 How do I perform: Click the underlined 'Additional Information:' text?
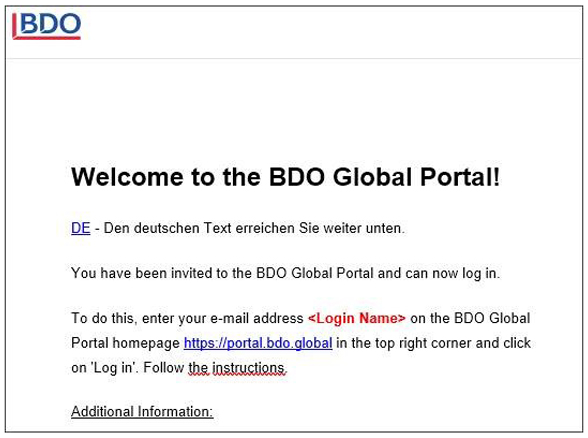(x=142, y=412)
